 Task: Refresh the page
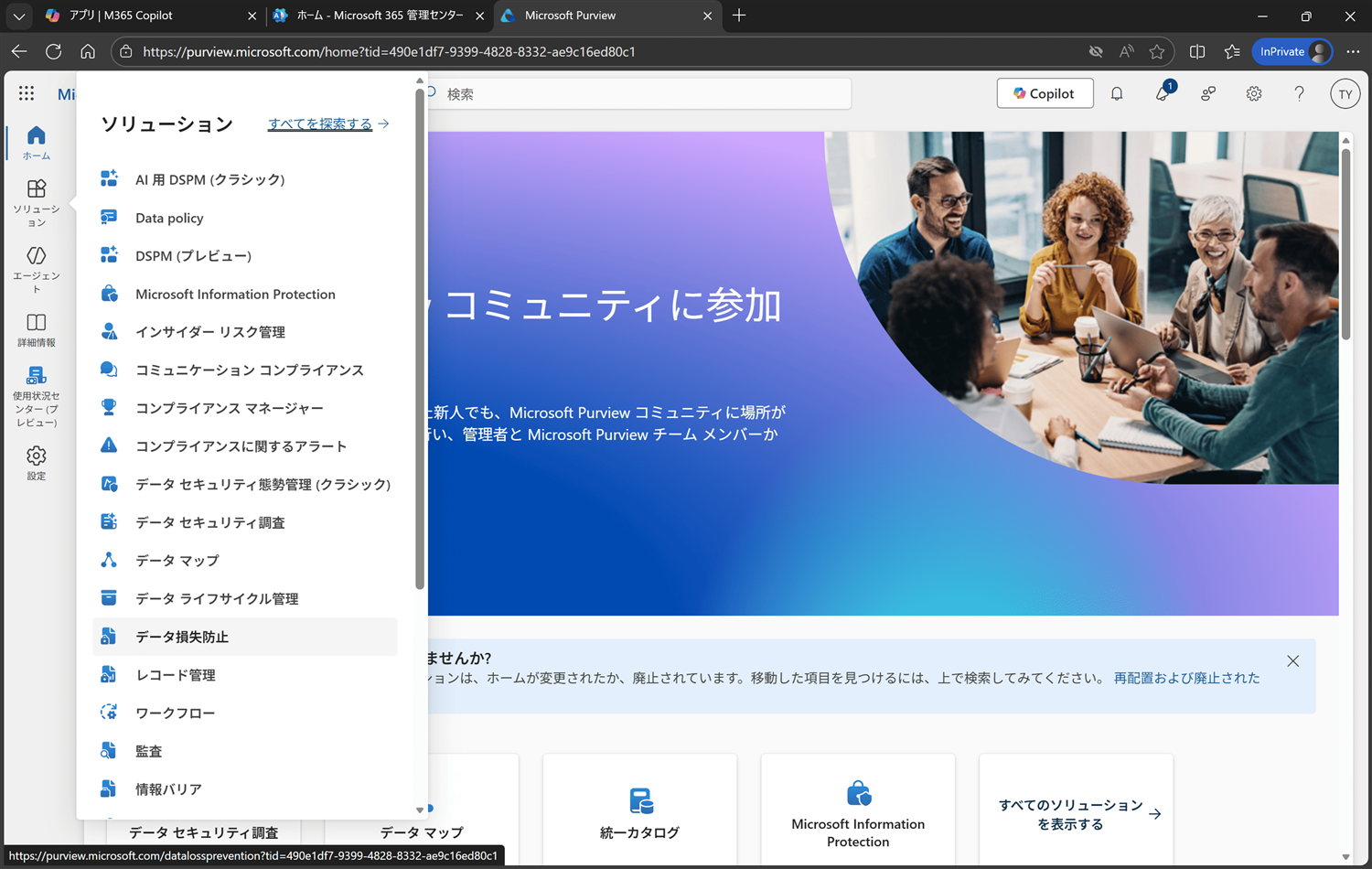pyautogui.click(x=54, y=51)
